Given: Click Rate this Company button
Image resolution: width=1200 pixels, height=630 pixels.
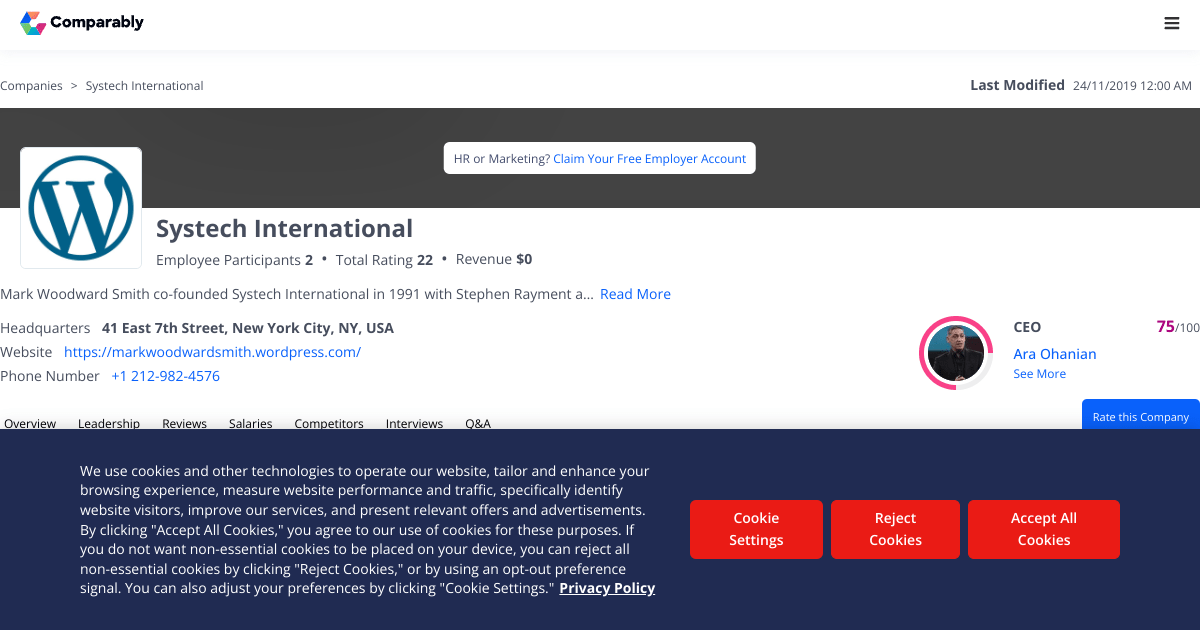Looking at the screenshot, I should click(x=1141, y=415).
